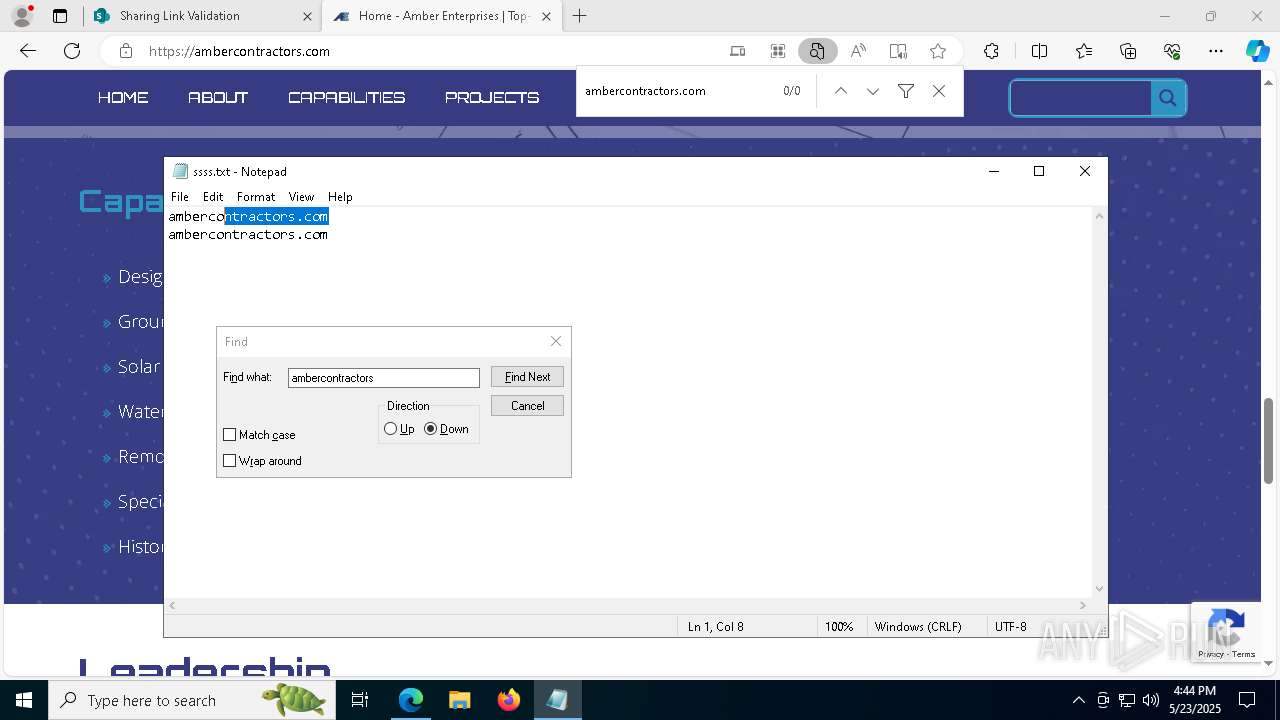Open the Windows Start menu
Viewport: 1280px width, 720px height.
[x=24, y=700]
